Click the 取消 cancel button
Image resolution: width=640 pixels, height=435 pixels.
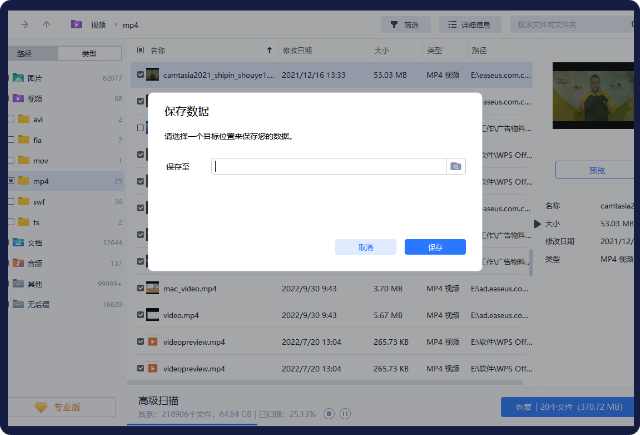click(x=366, y=247)
